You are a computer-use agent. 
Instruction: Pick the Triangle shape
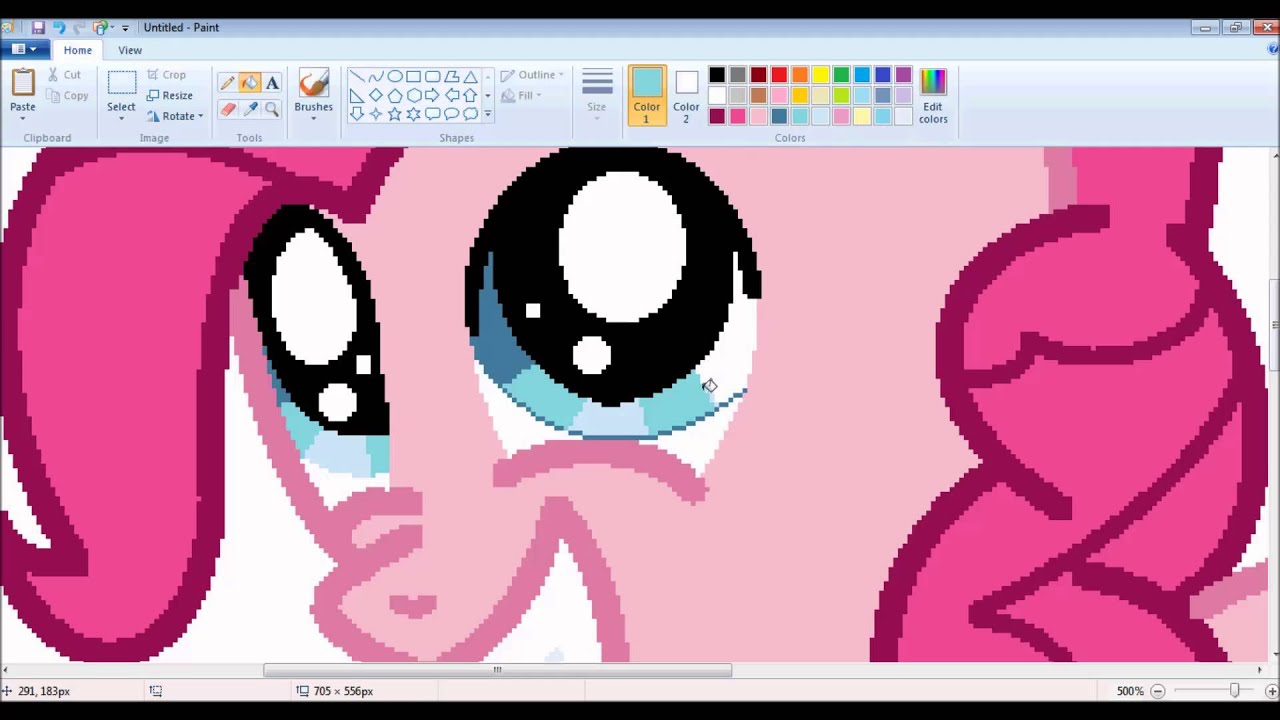[x=470, y=77]
